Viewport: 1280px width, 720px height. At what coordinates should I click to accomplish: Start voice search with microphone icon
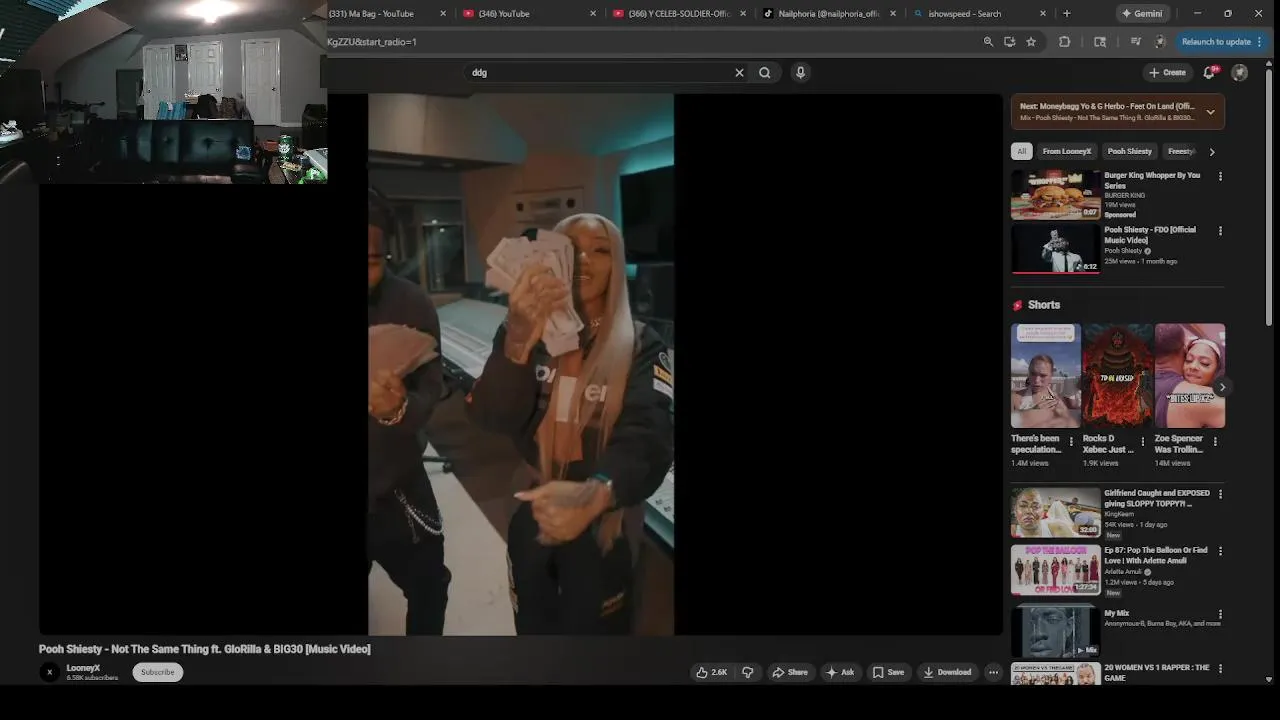(x=800, y=72)
